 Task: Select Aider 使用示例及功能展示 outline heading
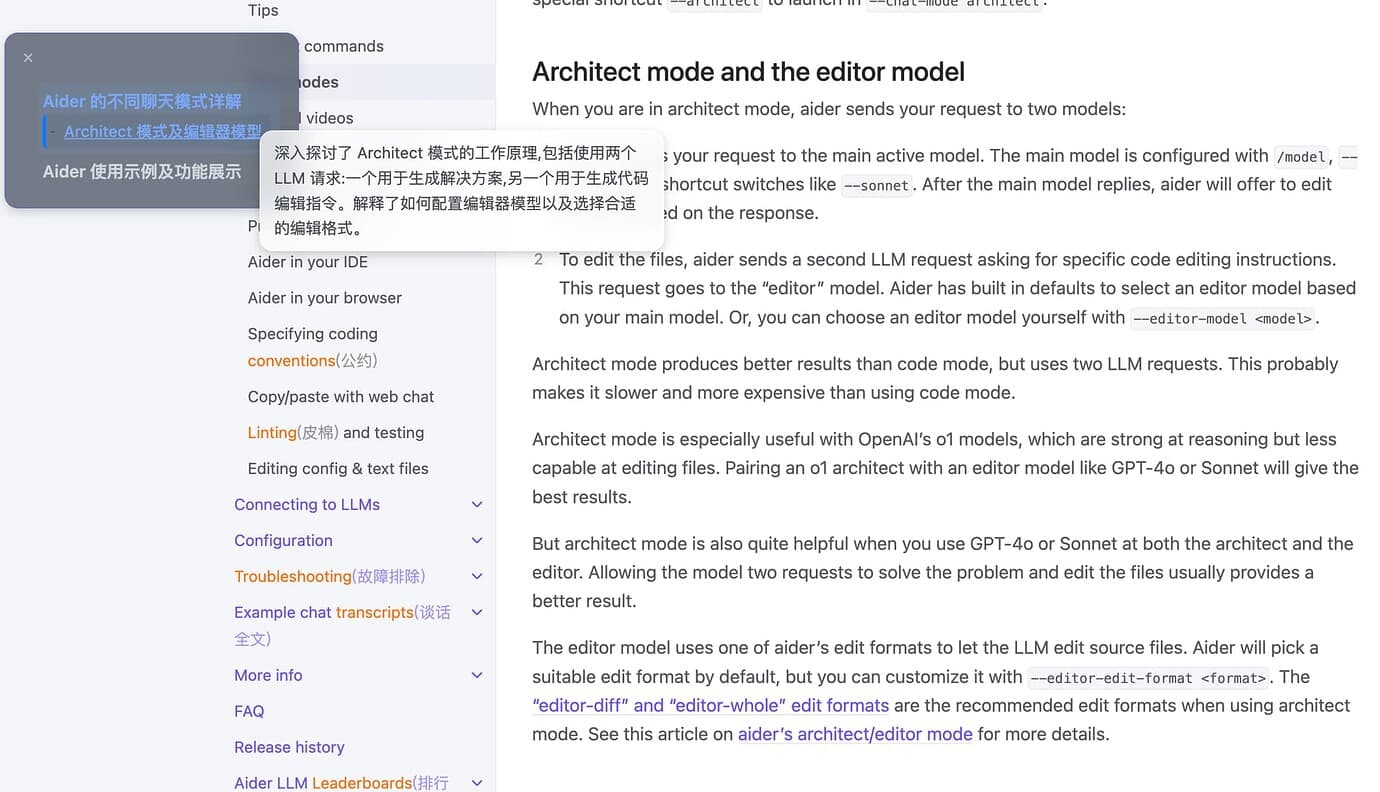coord(142,172)
